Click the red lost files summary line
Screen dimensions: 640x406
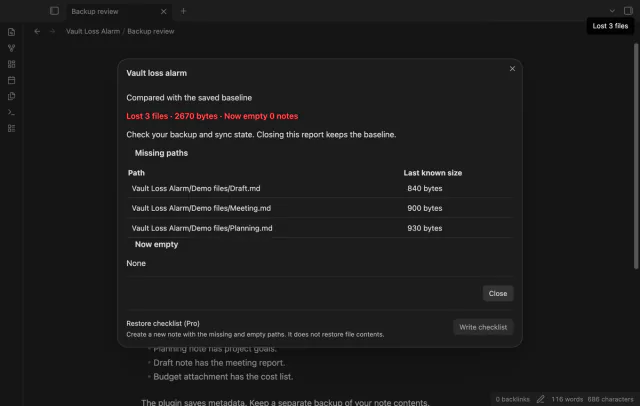pyautogui.click(x=212, y=116)
